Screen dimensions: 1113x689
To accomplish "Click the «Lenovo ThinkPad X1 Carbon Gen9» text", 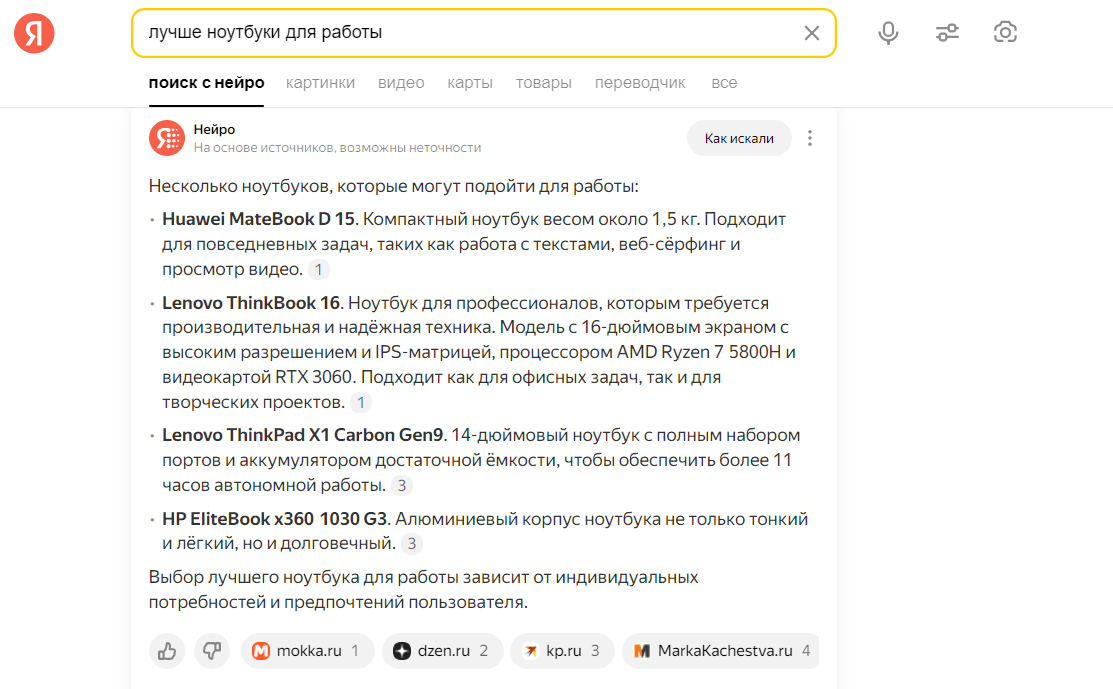I will 302,435.
